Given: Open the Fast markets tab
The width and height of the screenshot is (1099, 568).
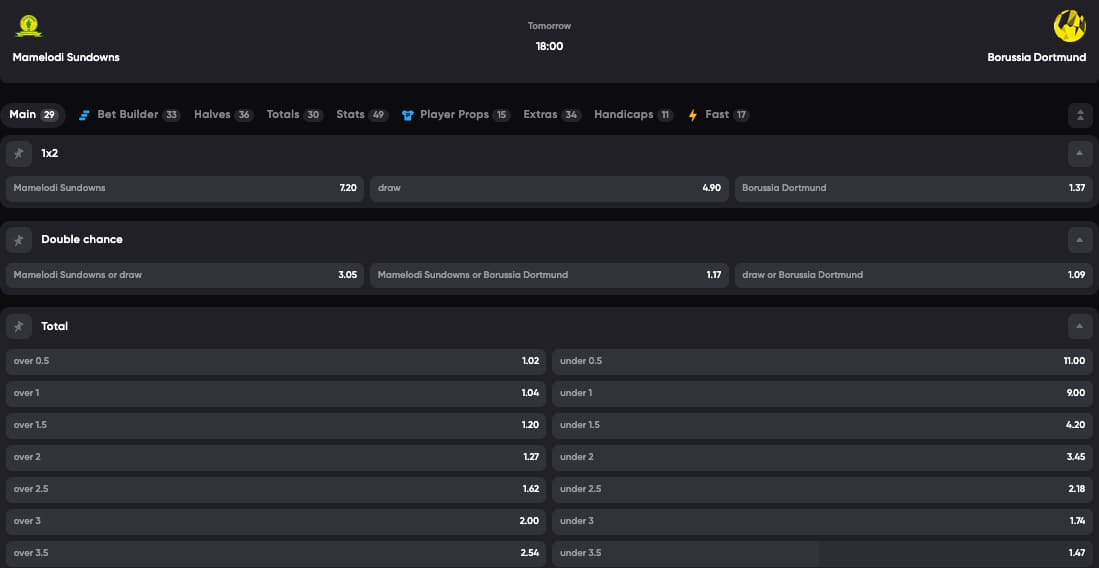Looking at the screenshot, I should coord(719,114).
